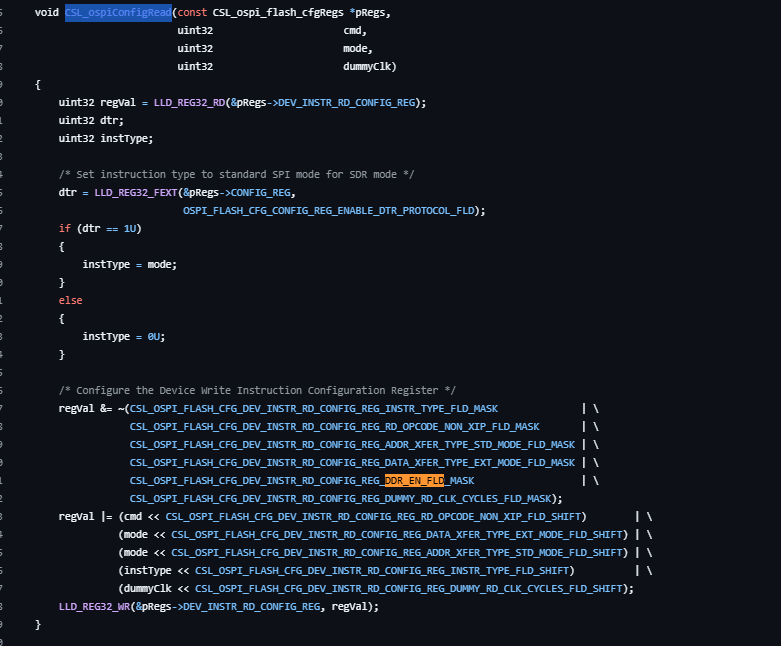Click the DATA_XFER_TYPE_EXT_MODE_FLD_MASK constant
The height and width of the screenshot is (646, 781).
pos(352,463)
